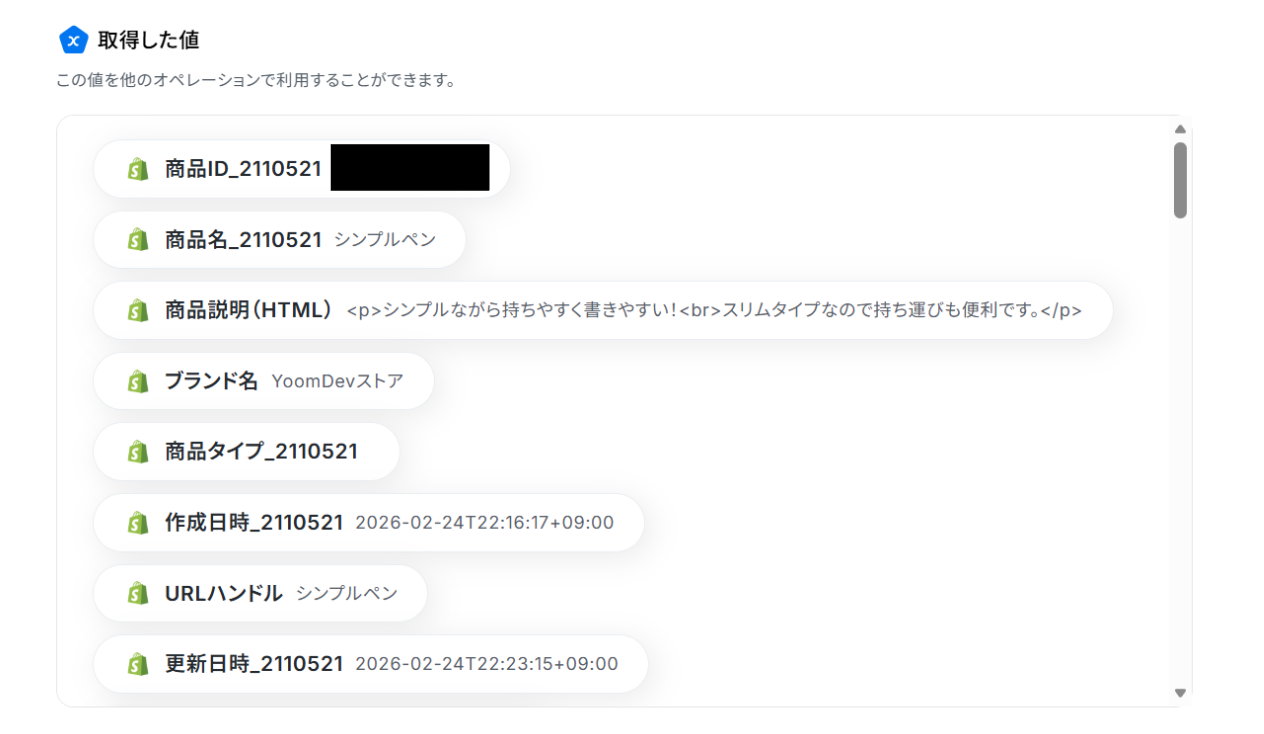Image resolution: width=1264 pixels, height=734 pixels.
Task: Click the vertical scrollbar thumb
Action: pos(1180,180)
